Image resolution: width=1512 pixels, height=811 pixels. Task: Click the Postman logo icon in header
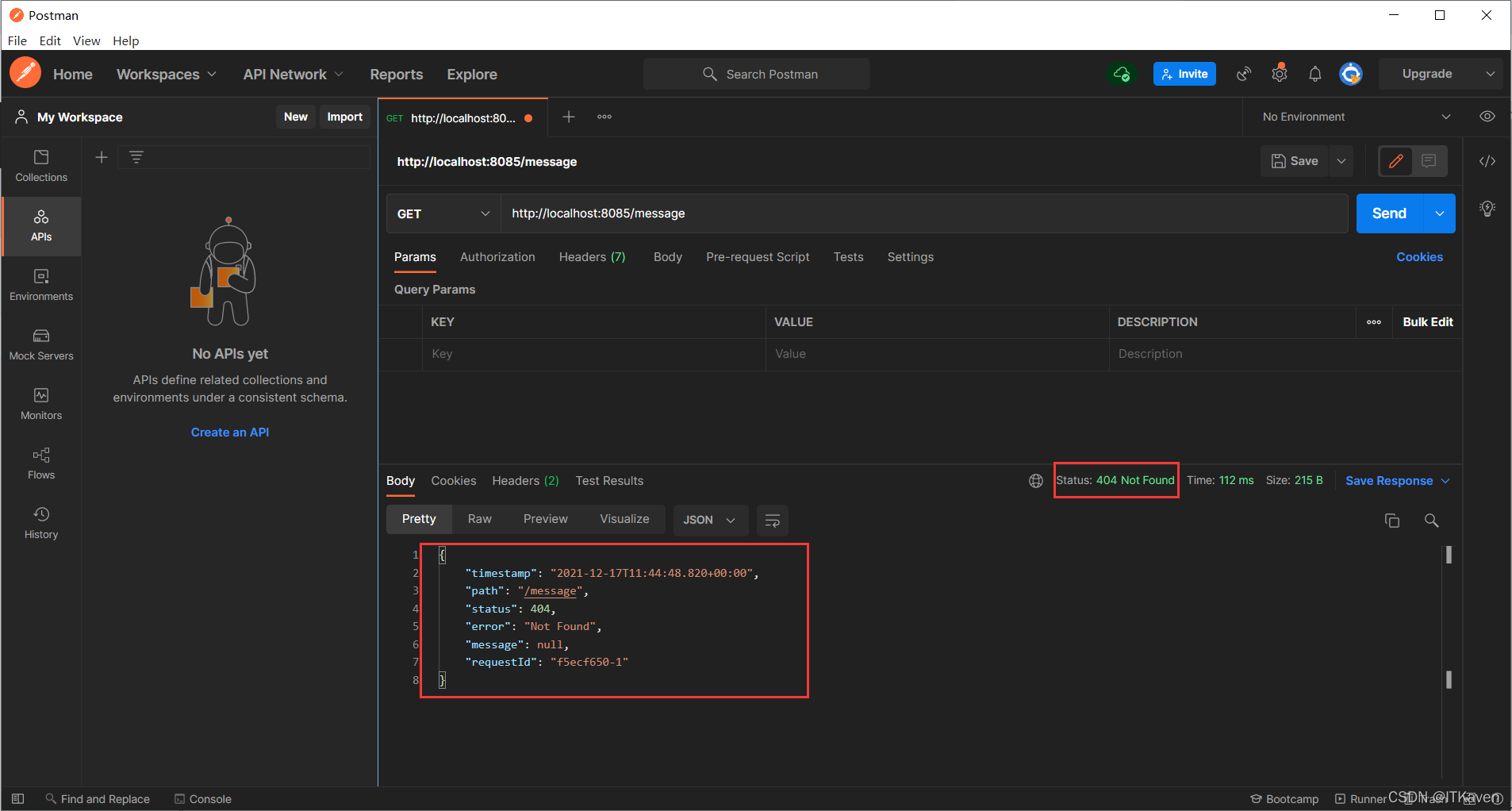[x=25, y=74]
